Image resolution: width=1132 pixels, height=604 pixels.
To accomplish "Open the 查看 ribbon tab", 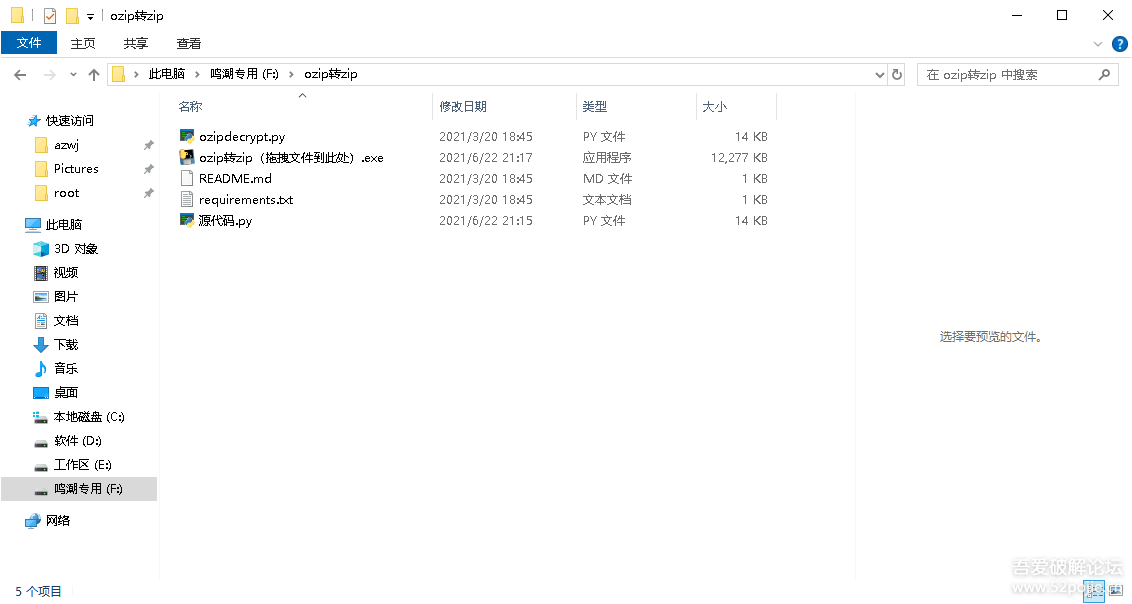I will coord(189,43).
